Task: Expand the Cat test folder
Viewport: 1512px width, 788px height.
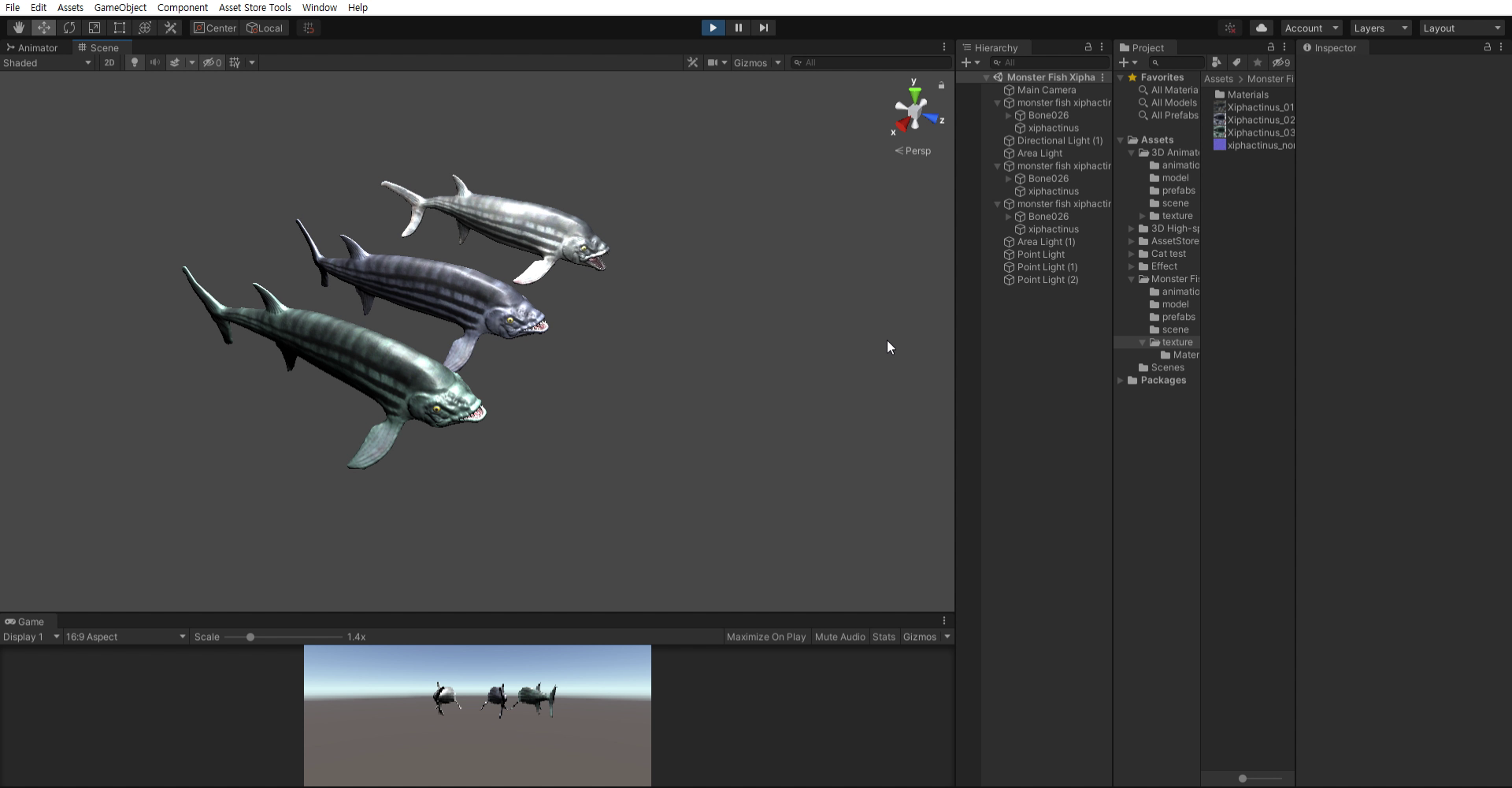Action: point(1132,254)
